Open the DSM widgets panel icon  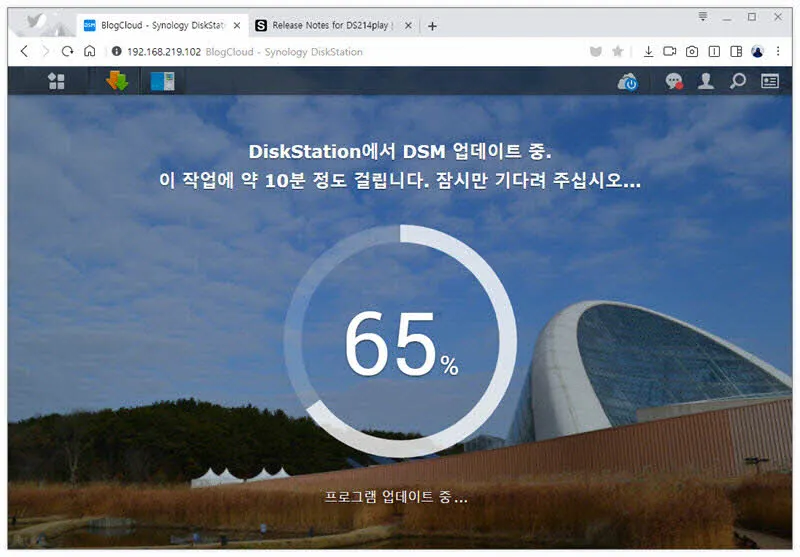tap(769, 82)
